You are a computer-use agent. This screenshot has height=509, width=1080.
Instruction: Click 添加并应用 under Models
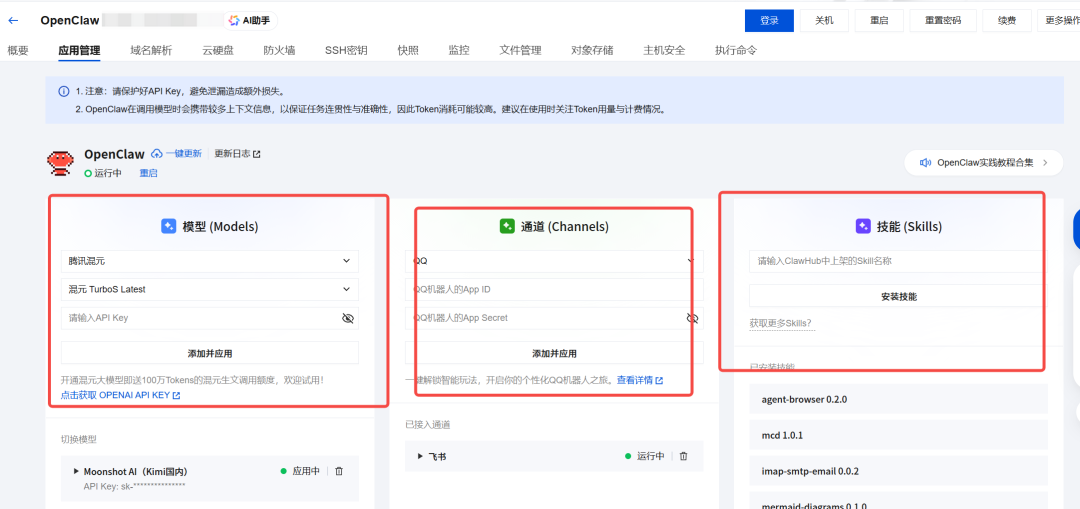tap(210, 353)
